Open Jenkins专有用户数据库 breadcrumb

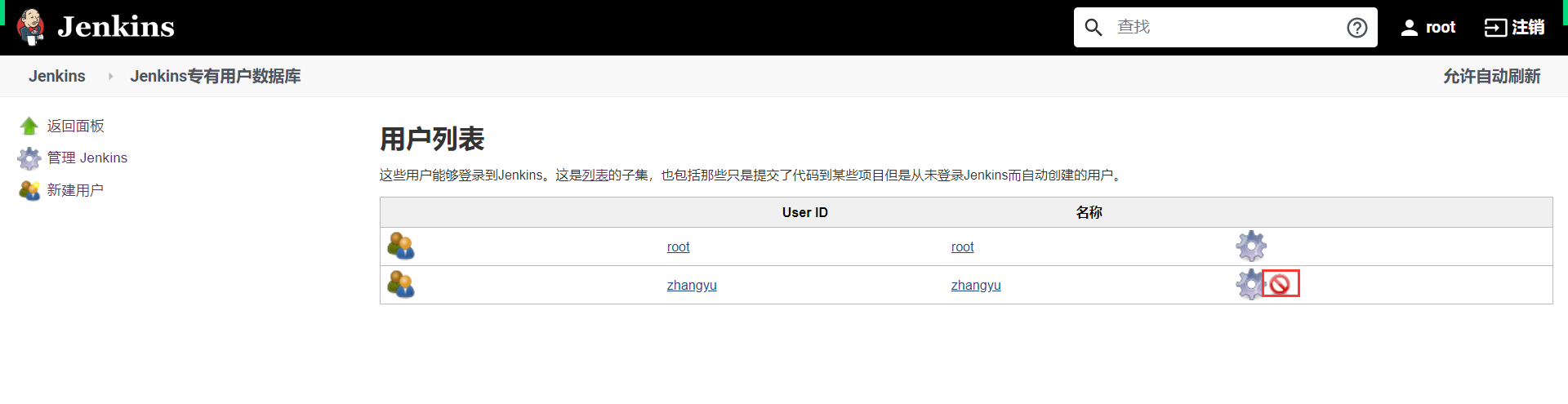click(x=216, y=76)
